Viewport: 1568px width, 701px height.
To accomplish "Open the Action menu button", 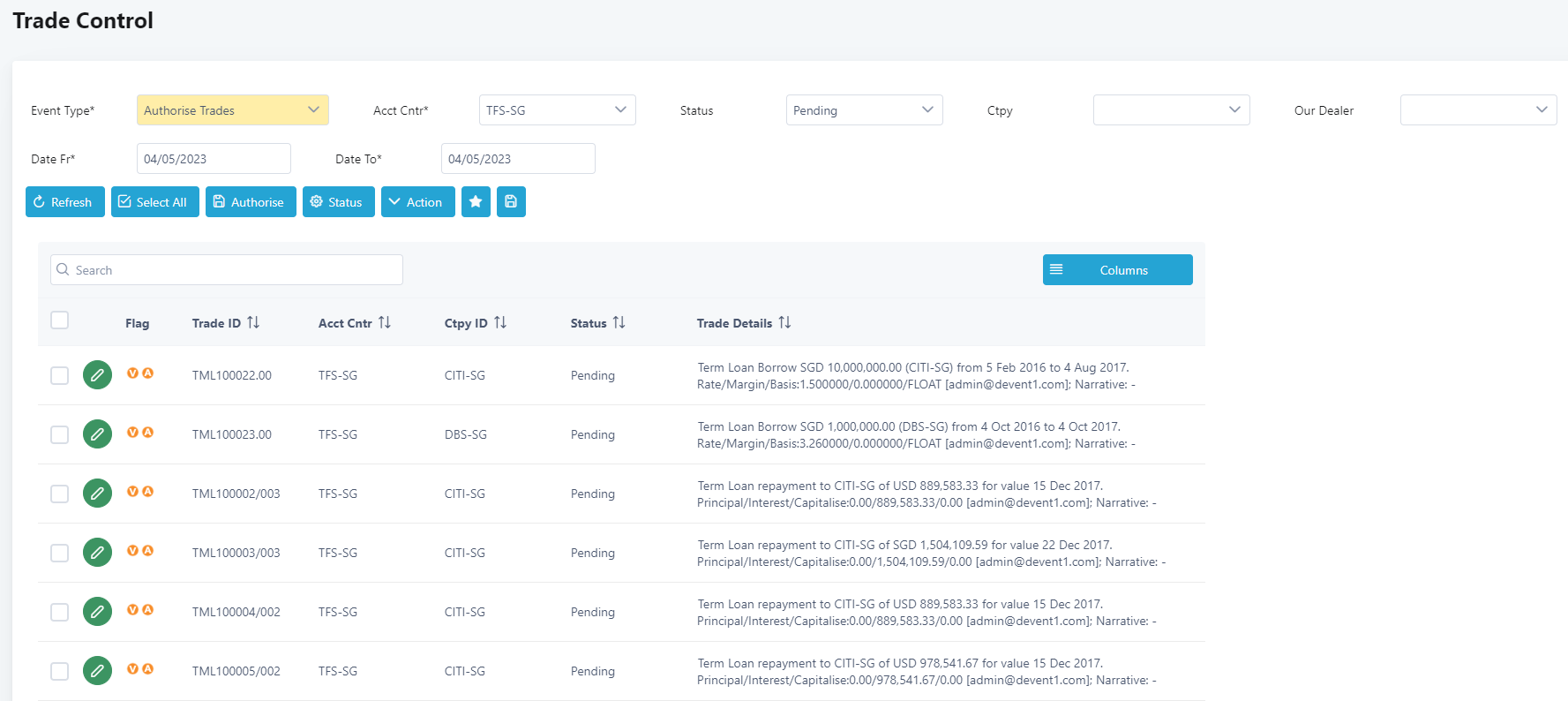I will pyautogui.click(x=417, y=201).
